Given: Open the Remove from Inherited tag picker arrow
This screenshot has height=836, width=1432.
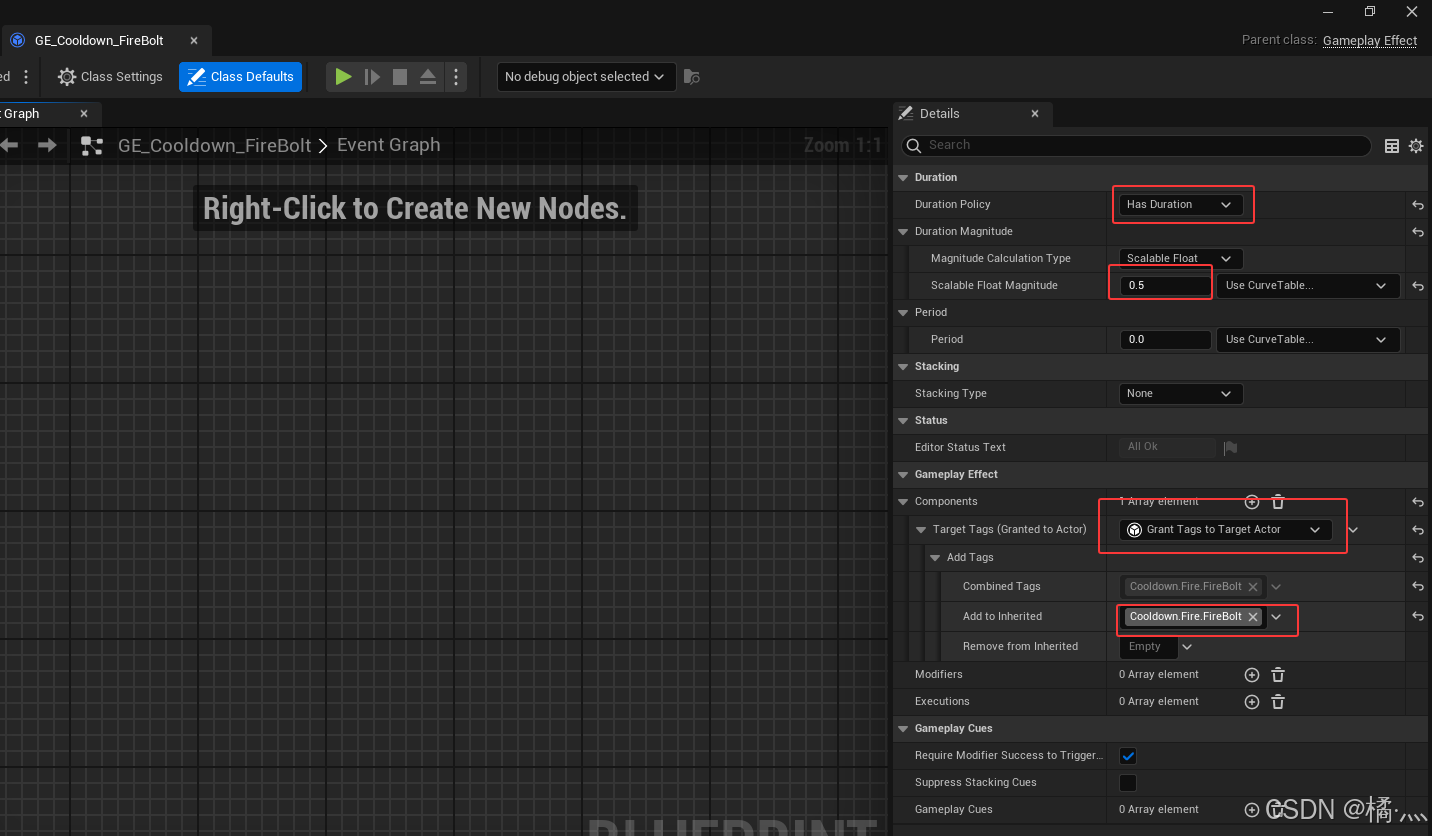Looking at the screenshot, I should pyautogui.click(x=1187, y=647).
